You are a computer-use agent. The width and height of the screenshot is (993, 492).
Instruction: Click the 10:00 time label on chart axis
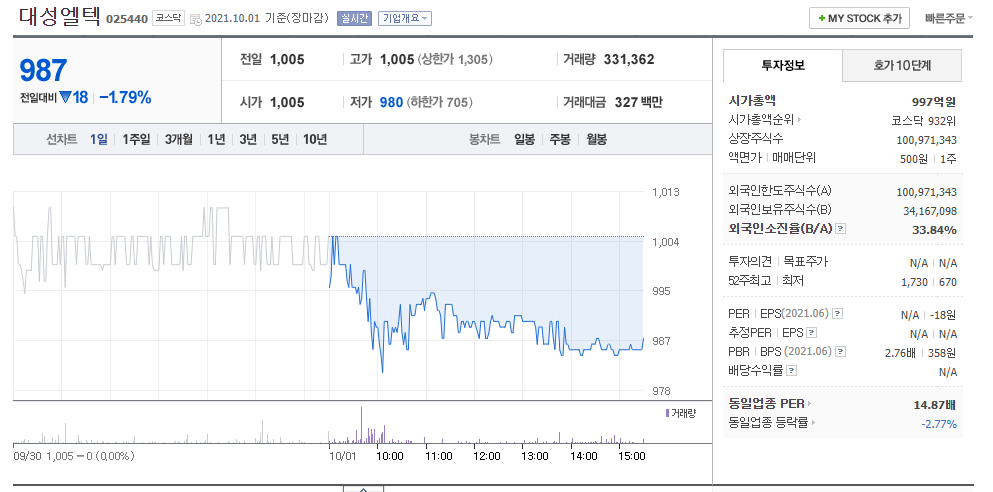pos(390,456)
